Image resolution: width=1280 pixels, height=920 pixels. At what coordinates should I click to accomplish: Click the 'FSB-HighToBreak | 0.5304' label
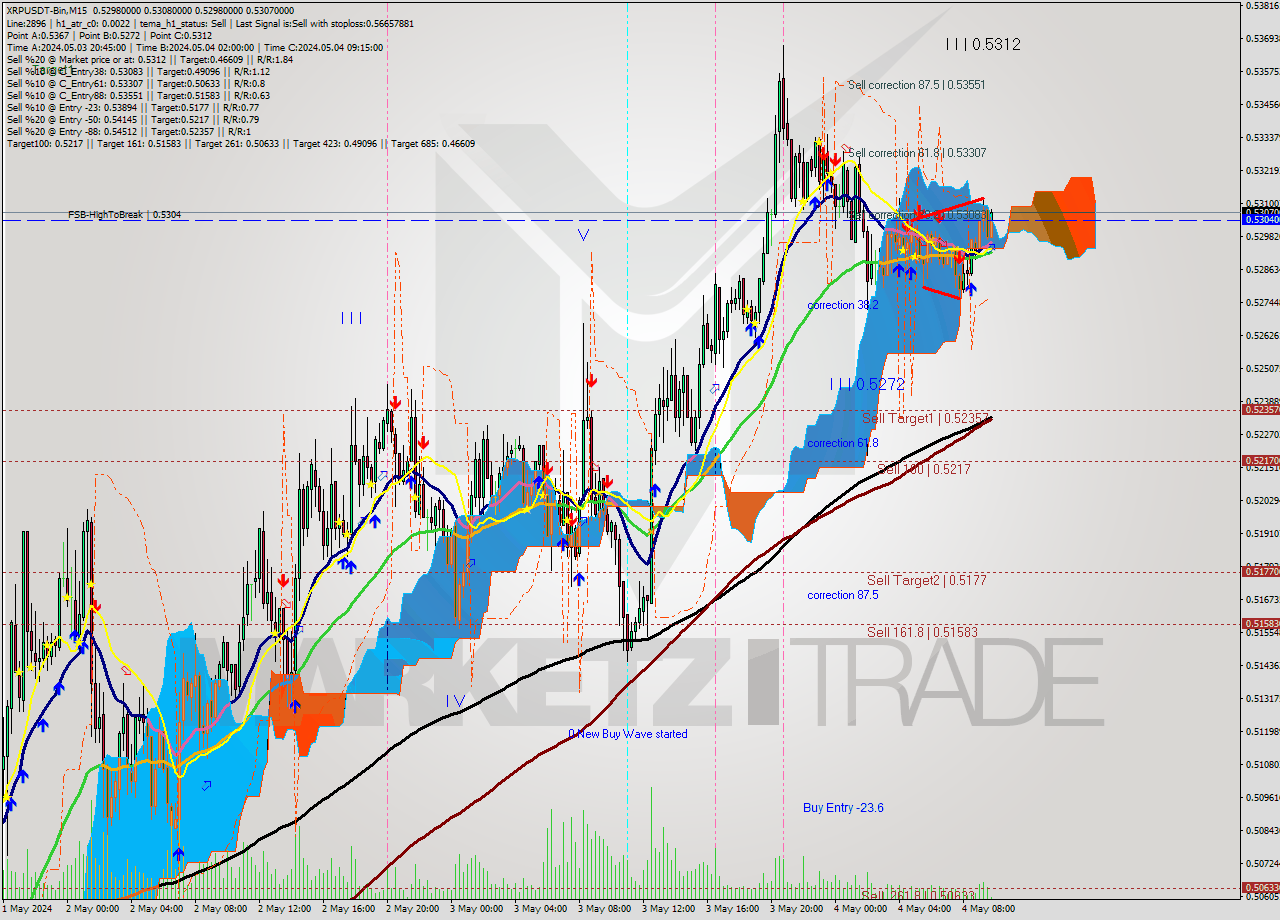pos(125,214)
